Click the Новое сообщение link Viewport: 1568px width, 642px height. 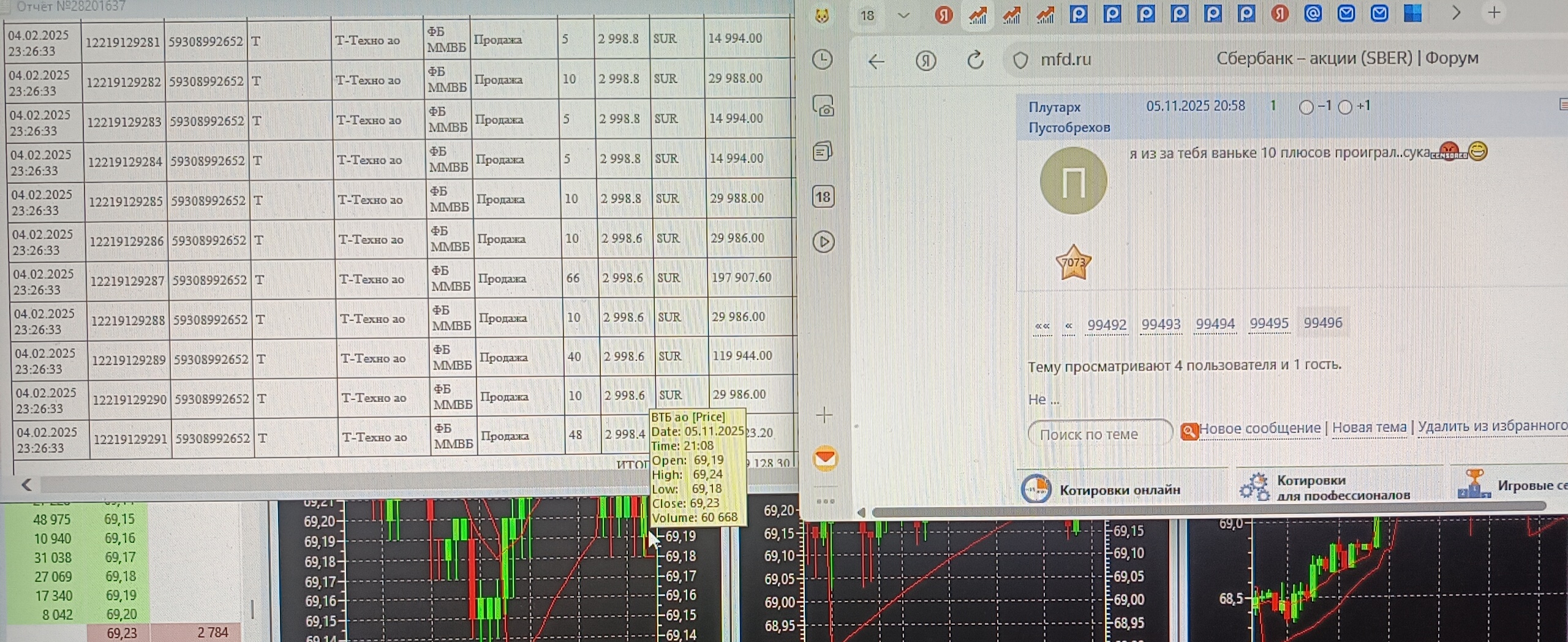click(1259, 428)
